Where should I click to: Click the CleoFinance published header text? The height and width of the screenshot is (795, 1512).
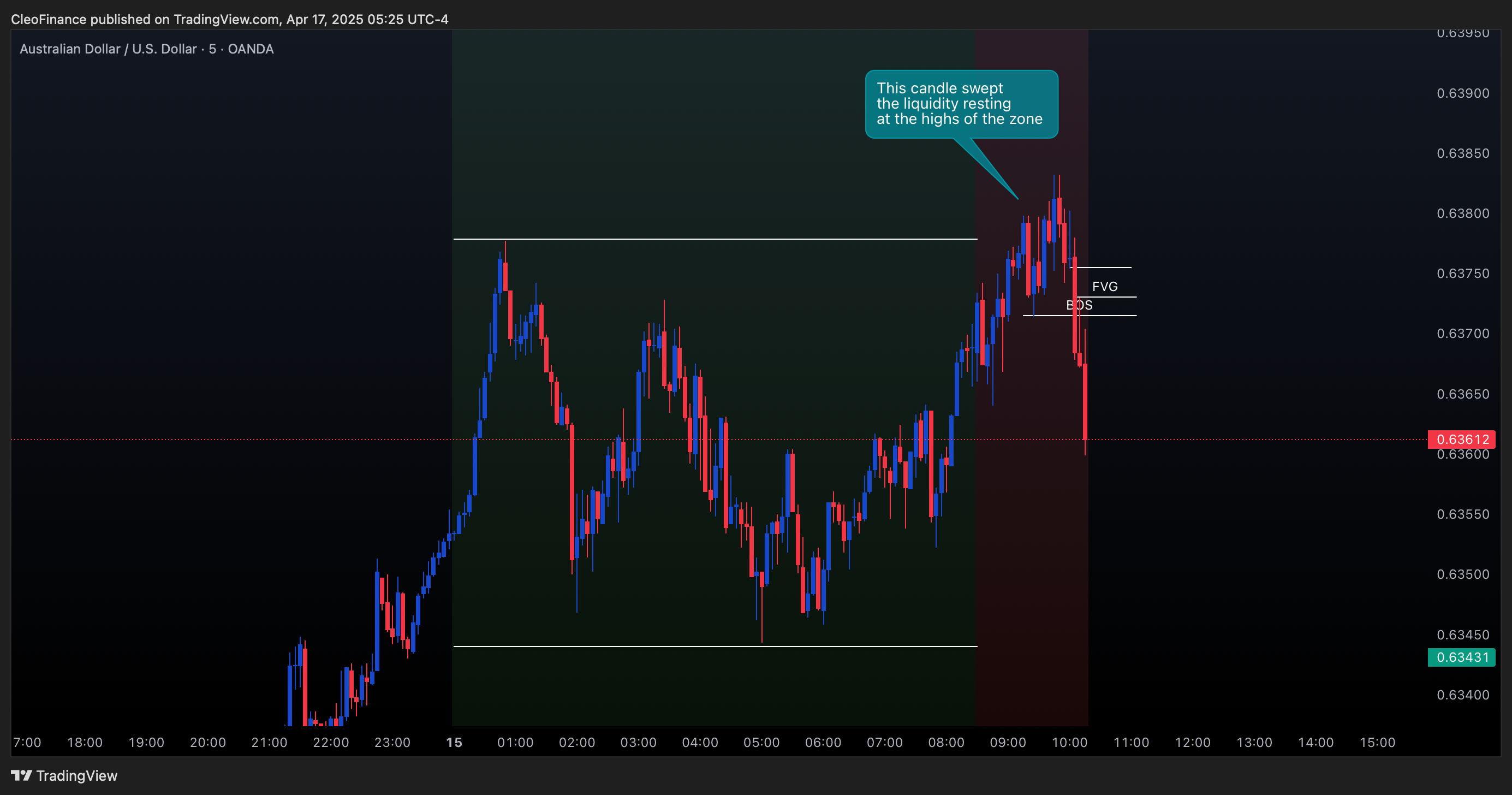pos(229,19)
